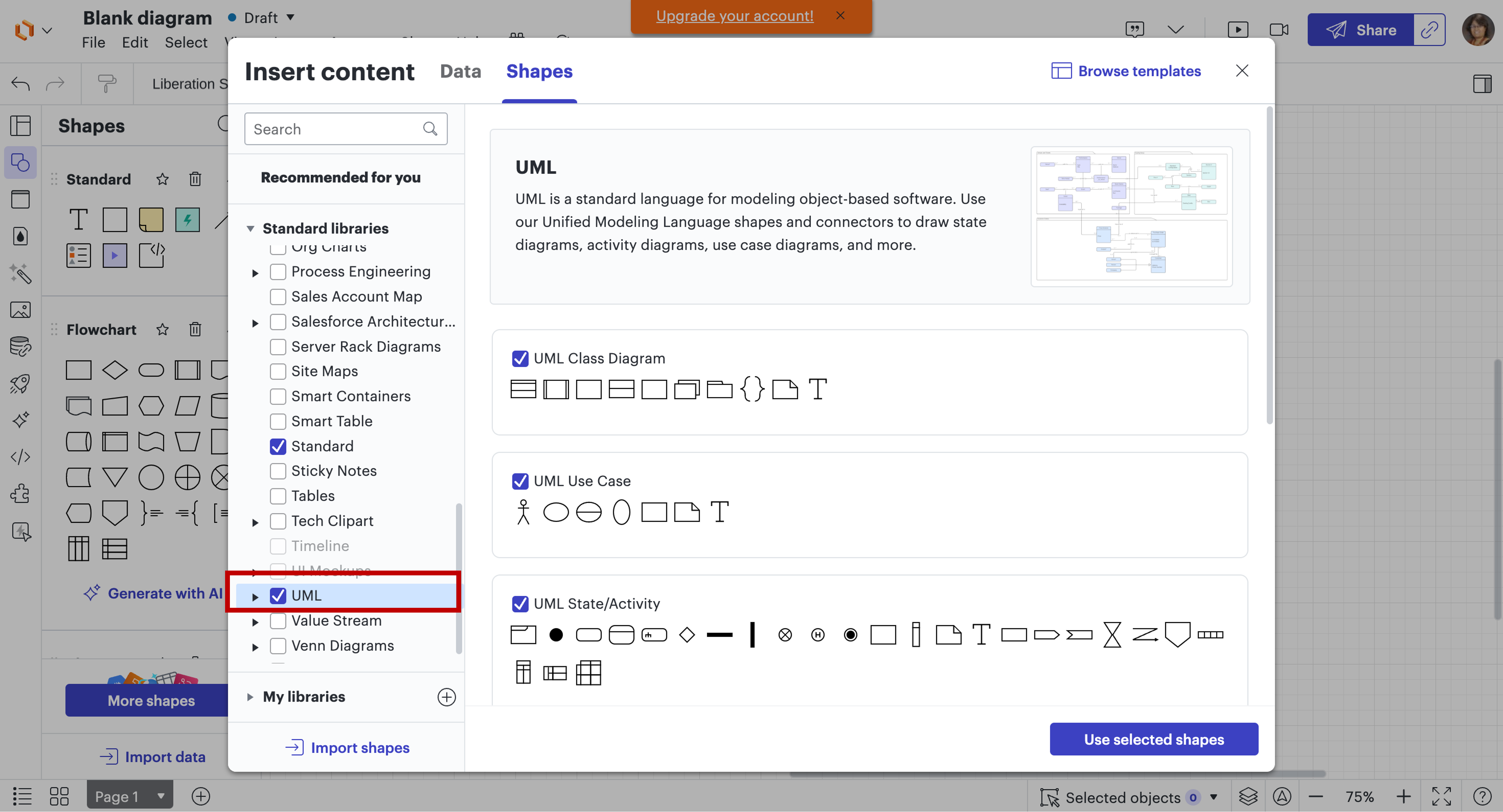Click the Lucid logo home icon
The image size is (1503, 812).
click(x=24, y=30)
